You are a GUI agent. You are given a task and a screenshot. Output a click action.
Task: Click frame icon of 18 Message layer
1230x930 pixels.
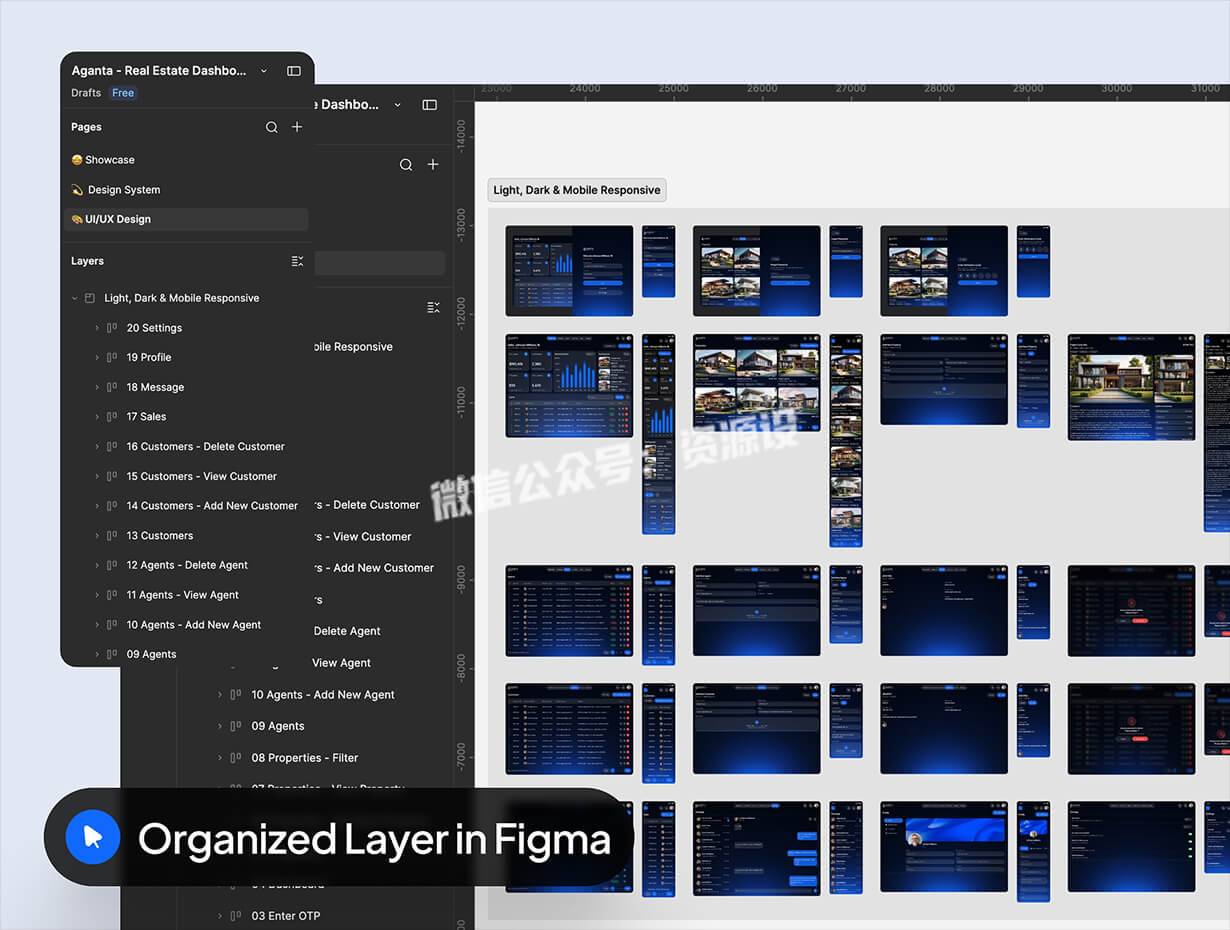click(x=112, y=387)
